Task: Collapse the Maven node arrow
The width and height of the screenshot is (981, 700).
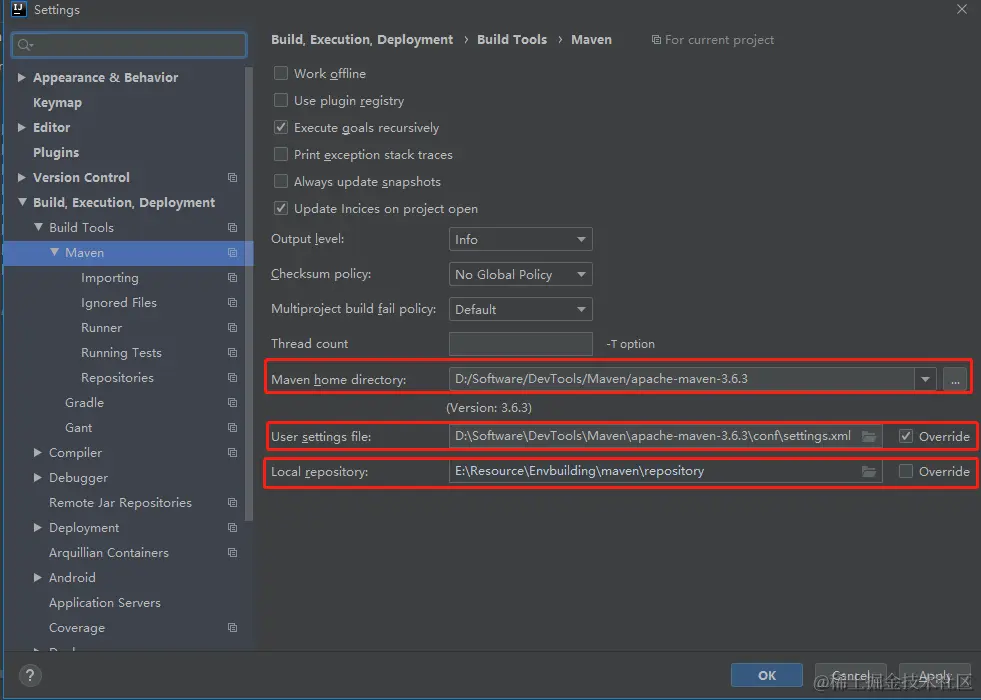Action: (x=54, y=252)
